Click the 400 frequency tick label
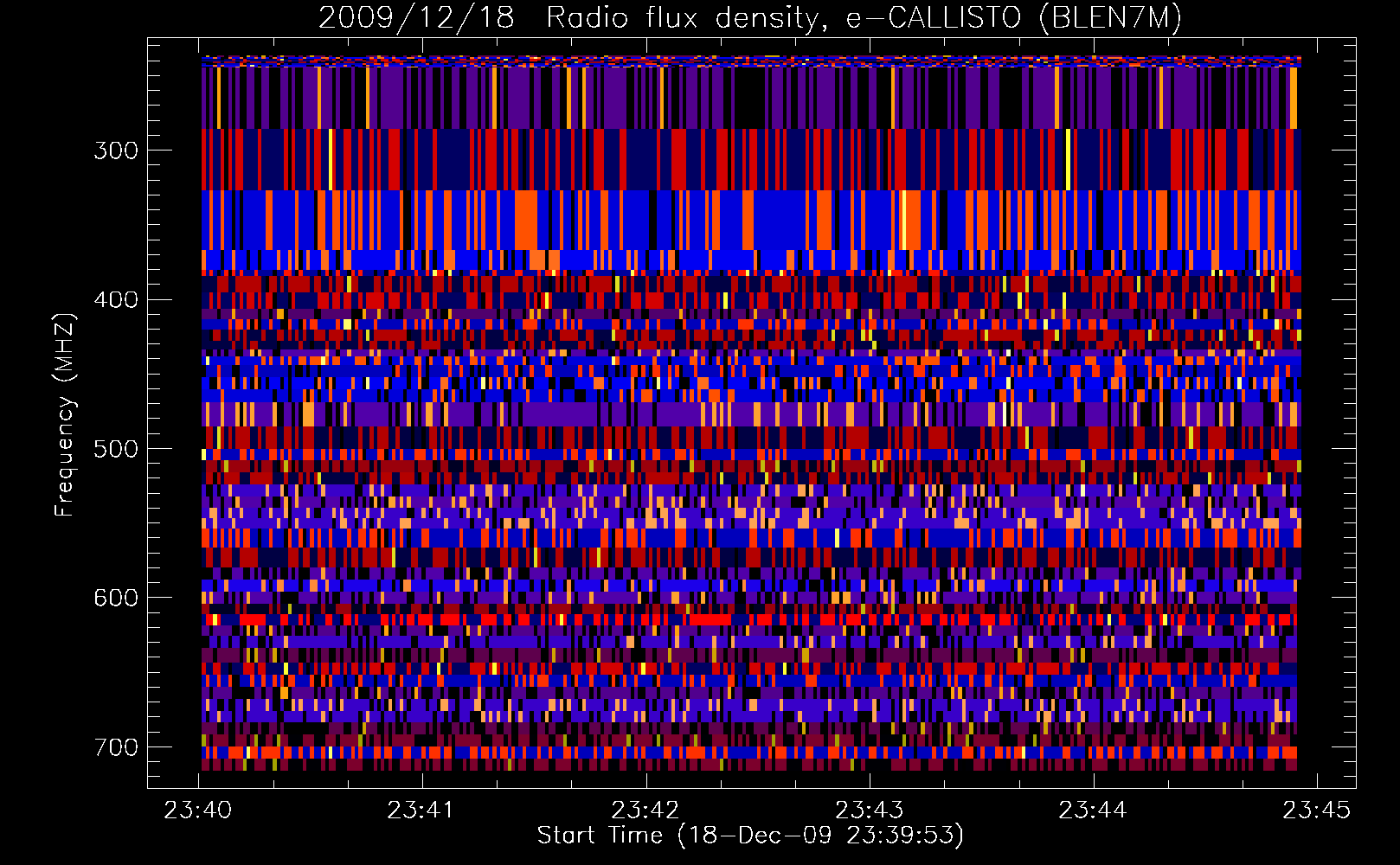 coord(116,299)
